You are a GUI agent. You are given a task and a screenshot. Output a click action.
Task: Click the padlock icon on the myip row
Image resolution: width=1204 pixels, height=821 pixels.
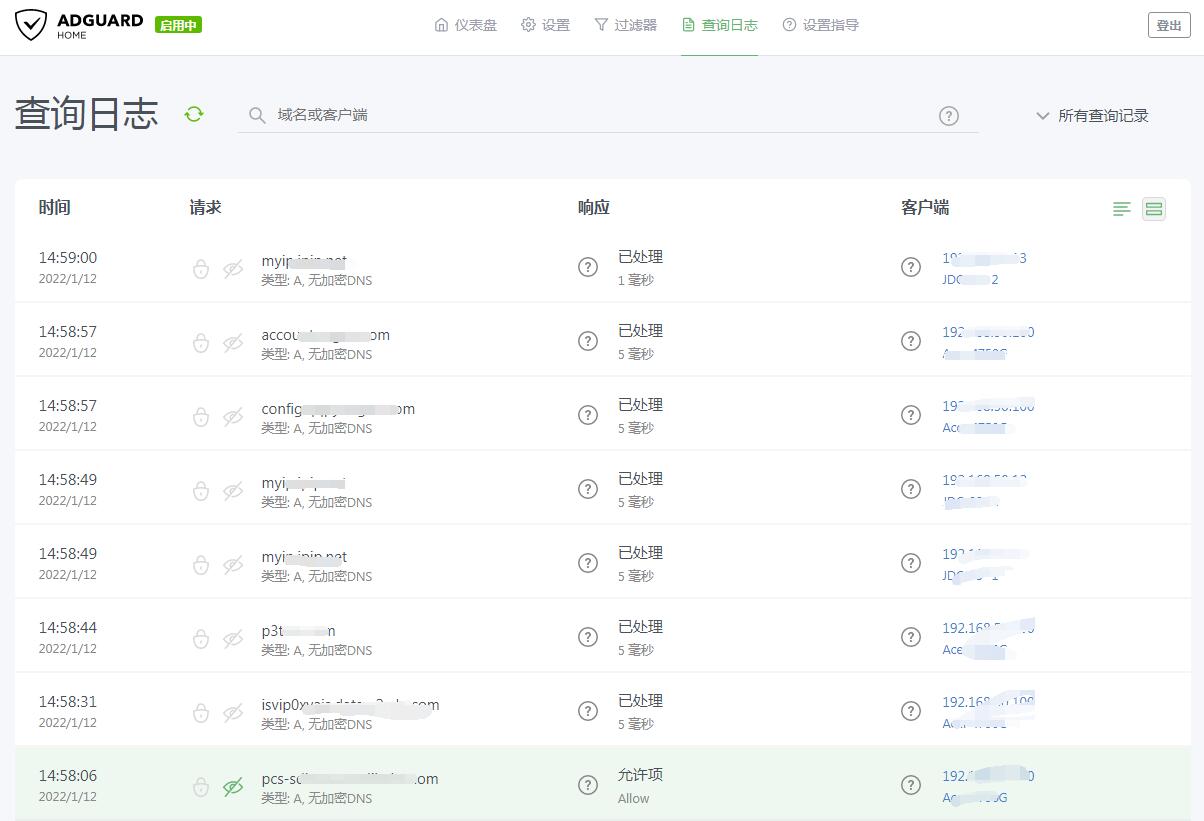pos(201,267)
